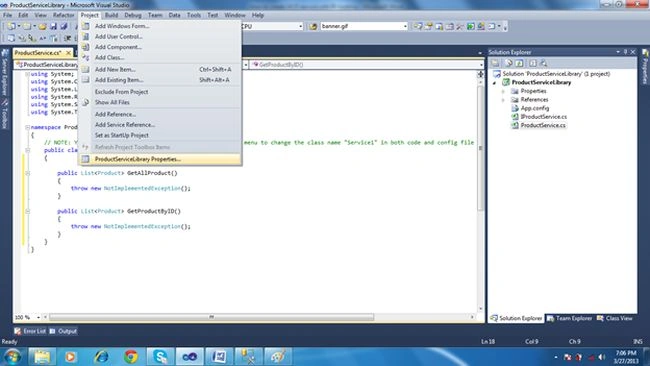Open Solution Explorer window position dropdown arrow

618,52
